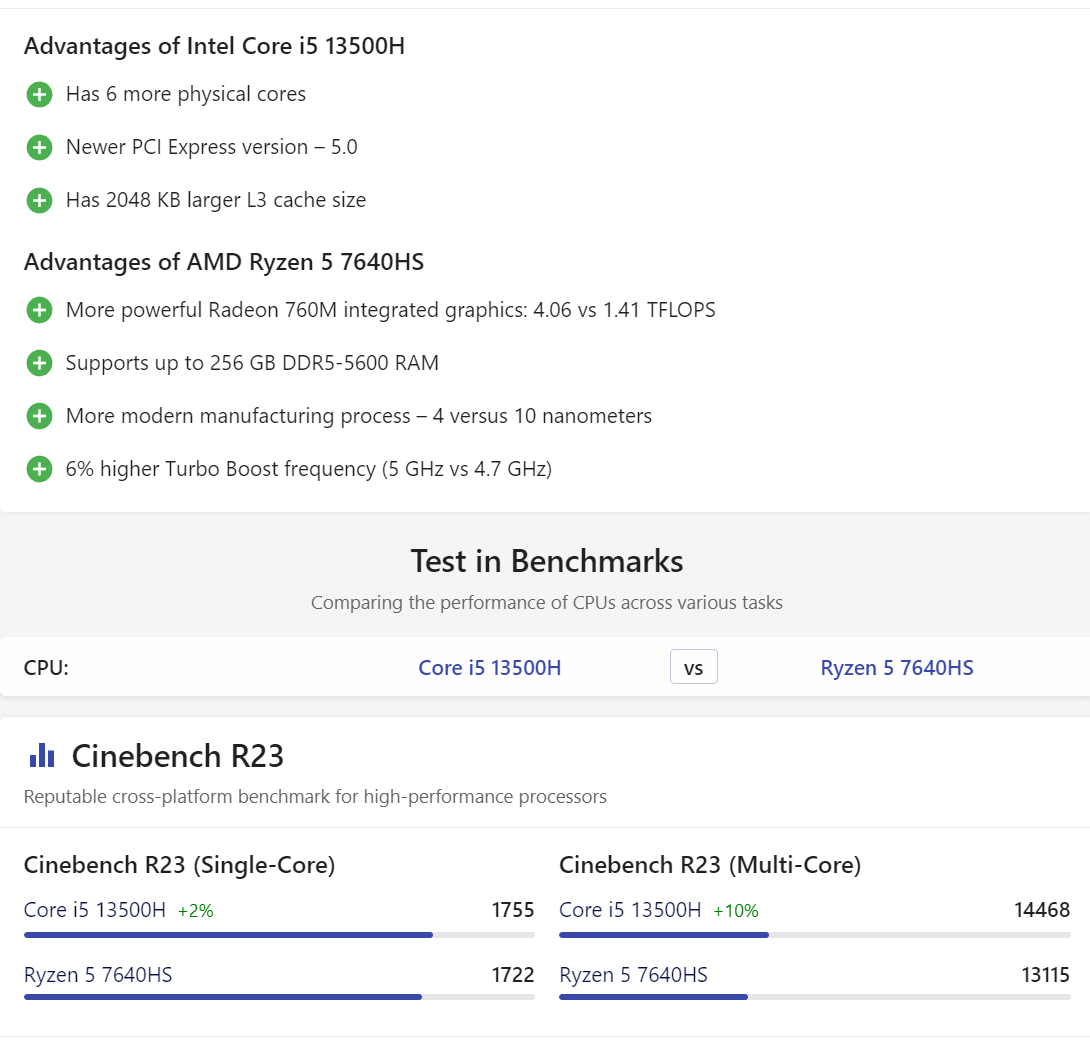Screen dimensions: 1090x1042
Task: Click the plus icon beside '256 GB DDR5-5600 RAM'
Action: coord(39,363)
